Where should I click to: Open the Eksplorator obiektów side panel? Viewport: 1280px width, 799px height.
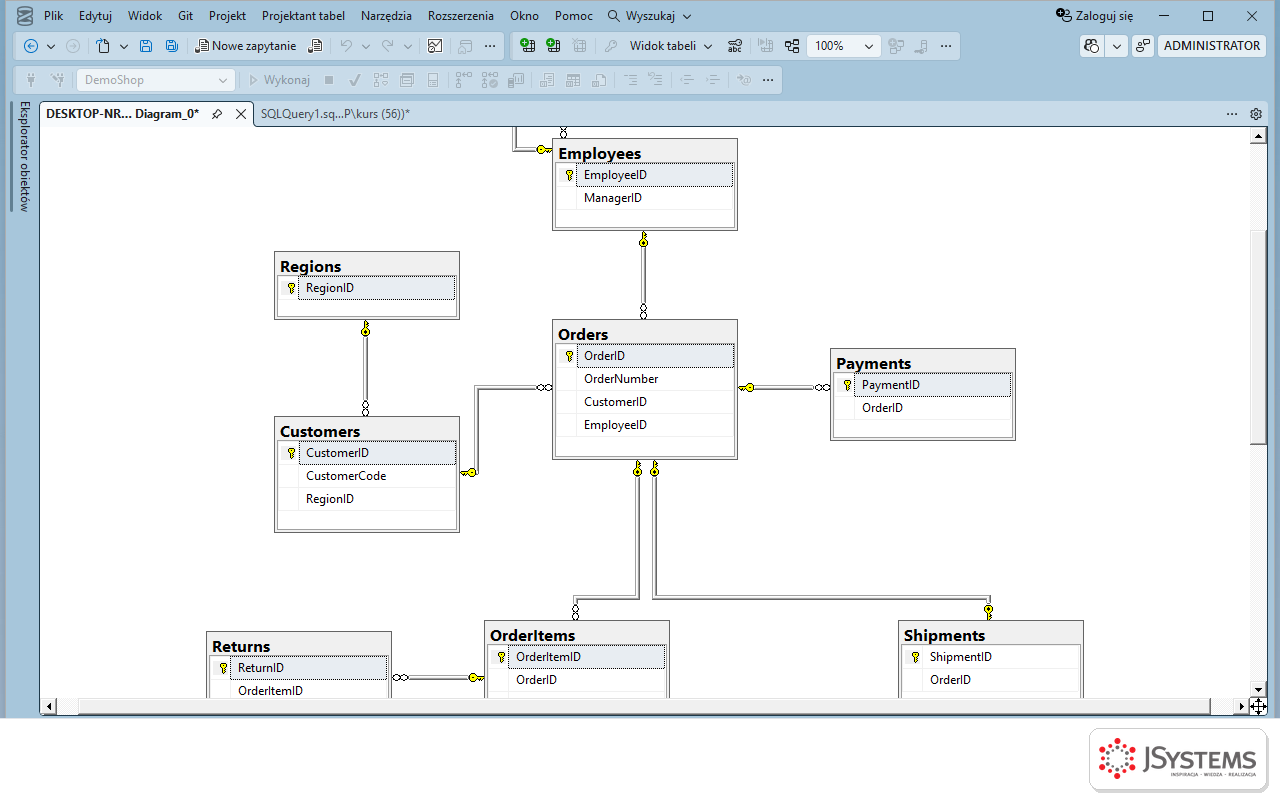tap(25, 156)
